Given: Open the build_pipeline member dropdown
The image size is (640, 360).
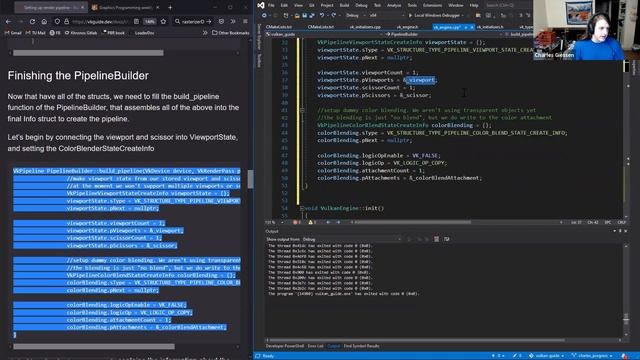Looking at the screenshot, I should tap(519, 35).
